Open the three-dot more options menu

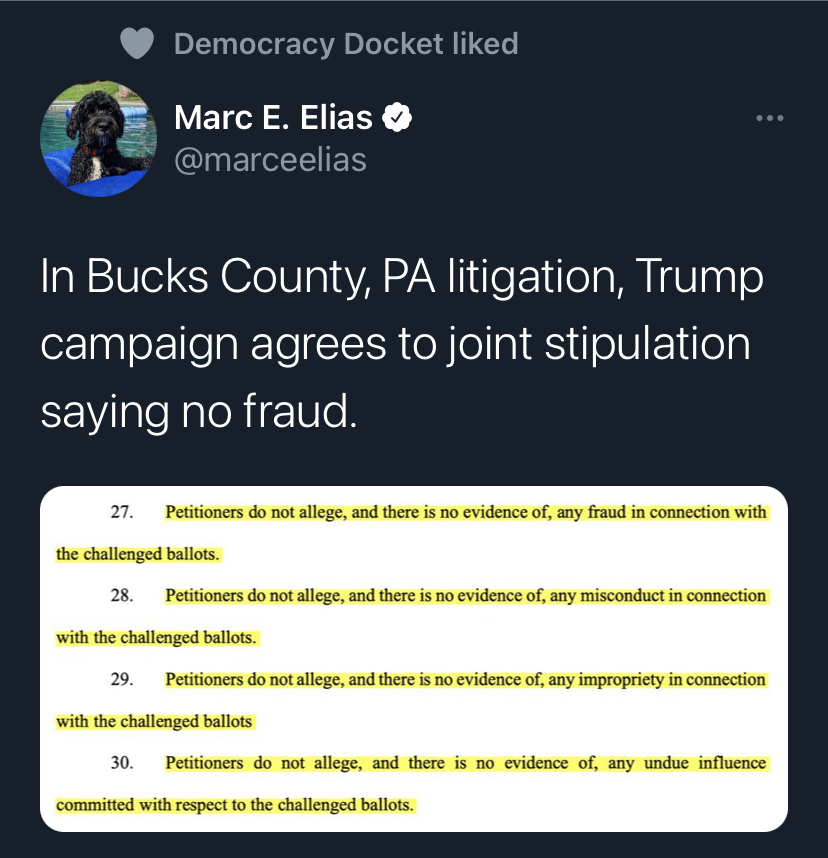(769, 119)
